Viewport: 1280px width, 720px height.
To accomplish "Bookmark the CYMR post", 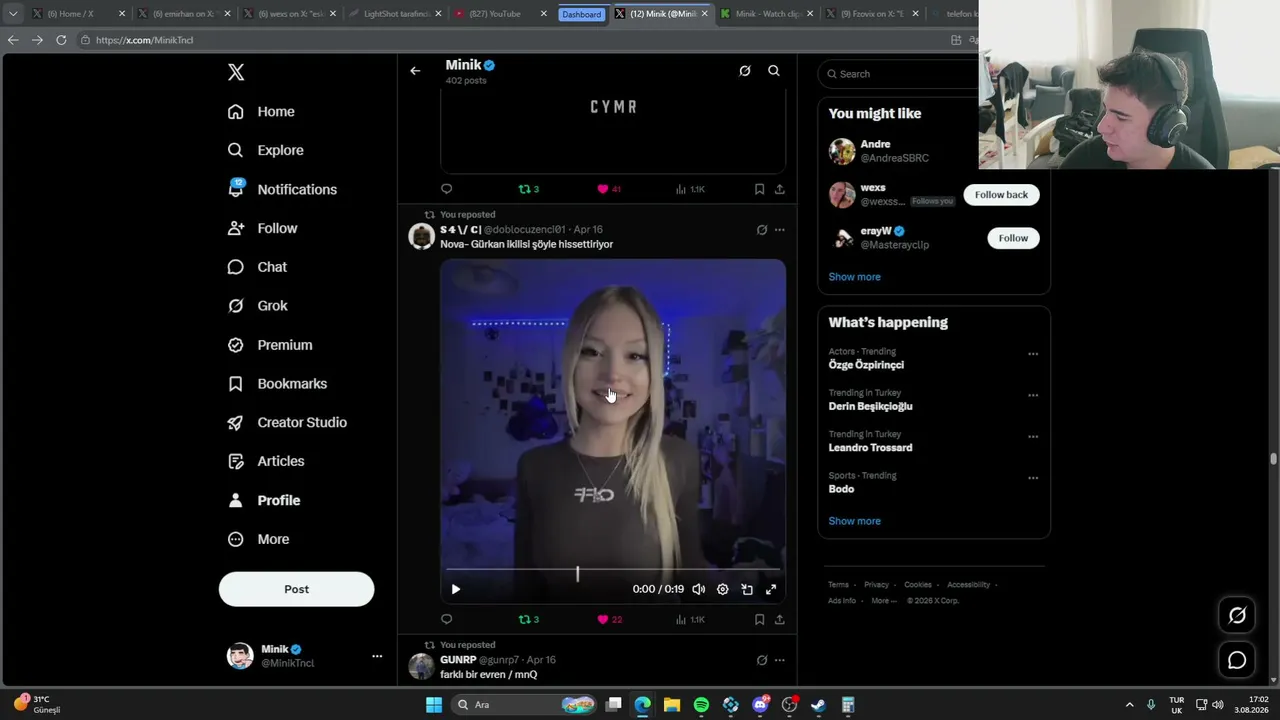I will tap(759, 189).
